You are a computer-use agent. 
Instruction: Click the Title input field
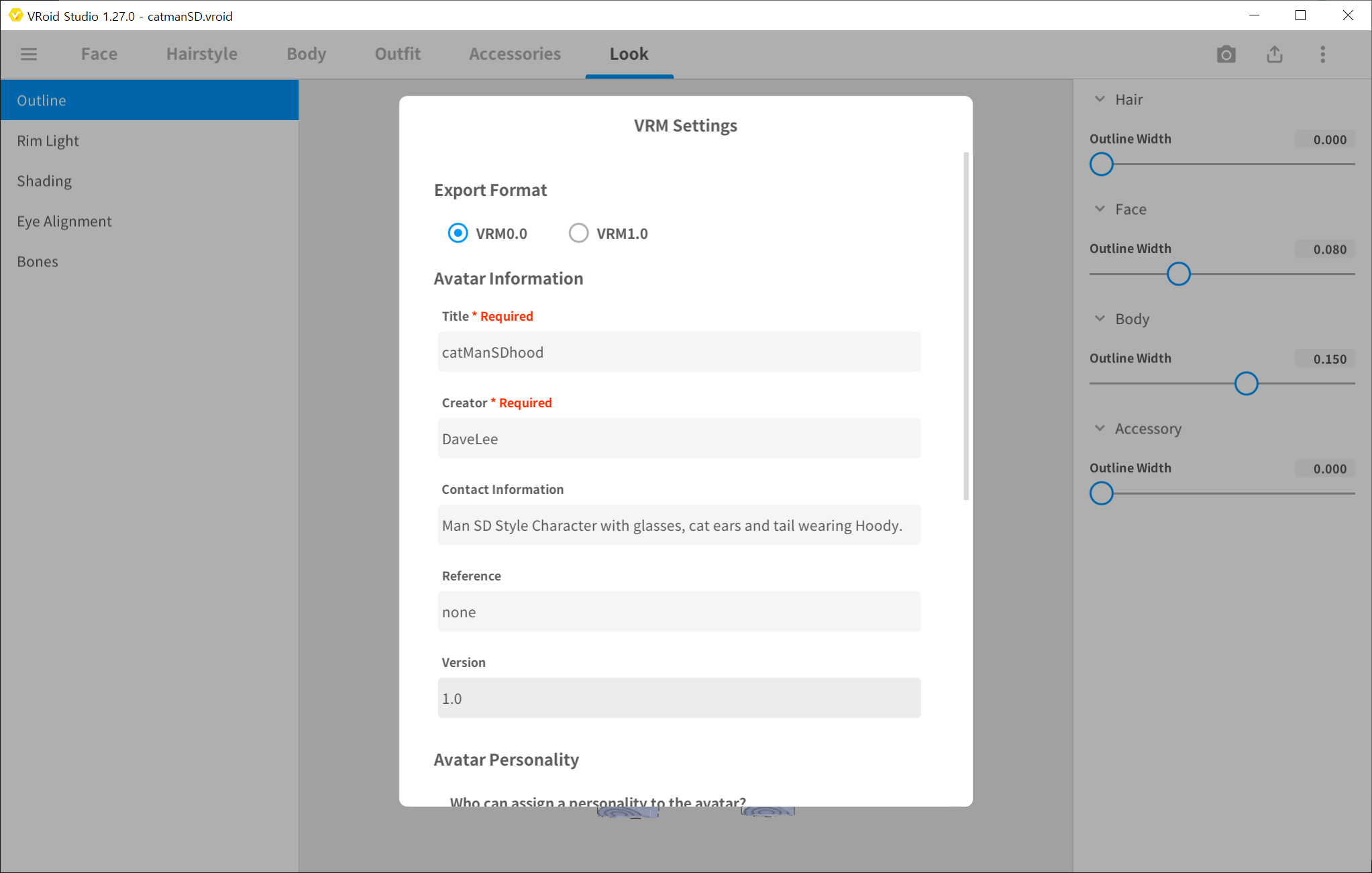pyautogui.click(x=679, y=352)
